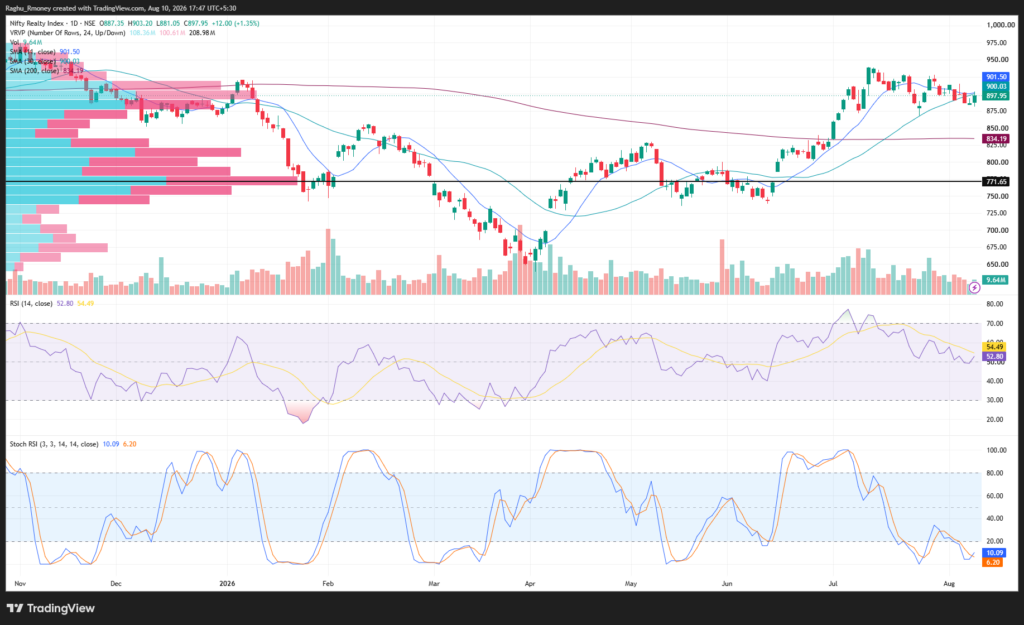This screenshot has width=1024, height=625.
Task: Select the RSI (14, close) indicator legend
Action: (31, 304)
